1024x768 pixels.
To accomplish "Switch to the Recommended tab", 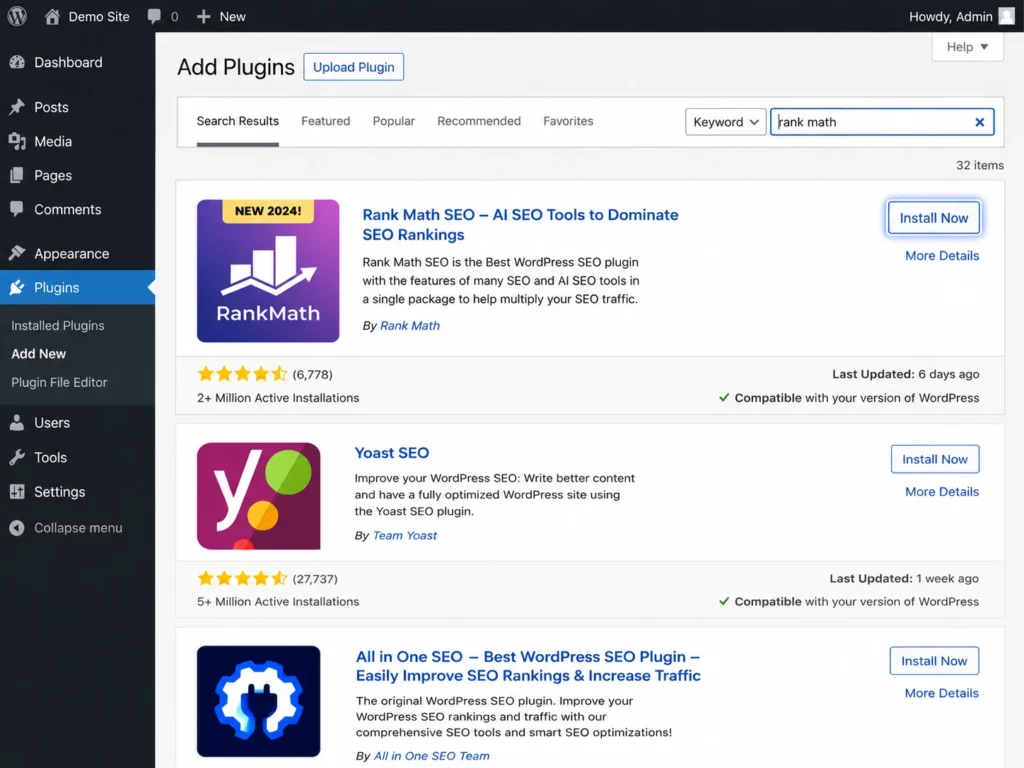I will pyautogui.click(x=479, y=121).
